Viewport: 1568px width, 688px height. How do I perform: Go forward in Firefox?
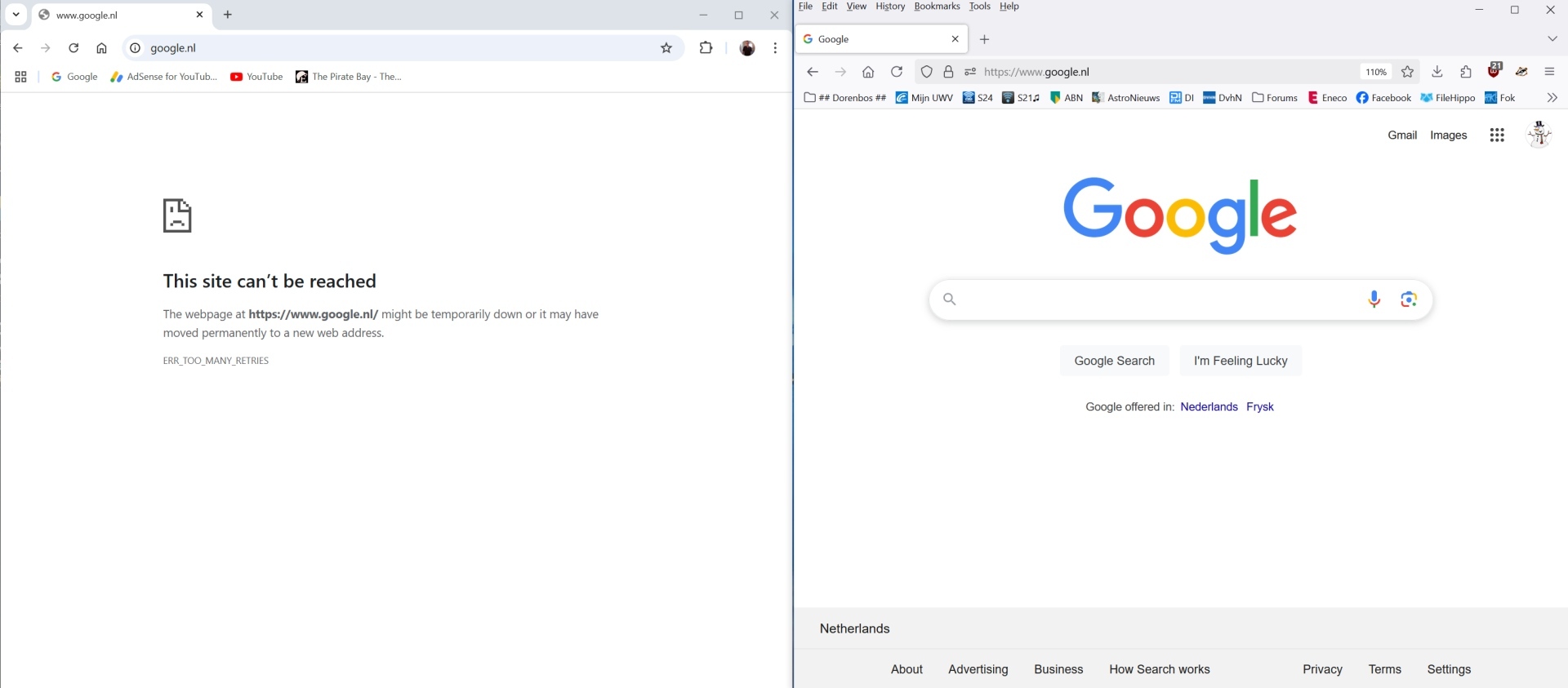pyautogui.click(x=840, y=72)
